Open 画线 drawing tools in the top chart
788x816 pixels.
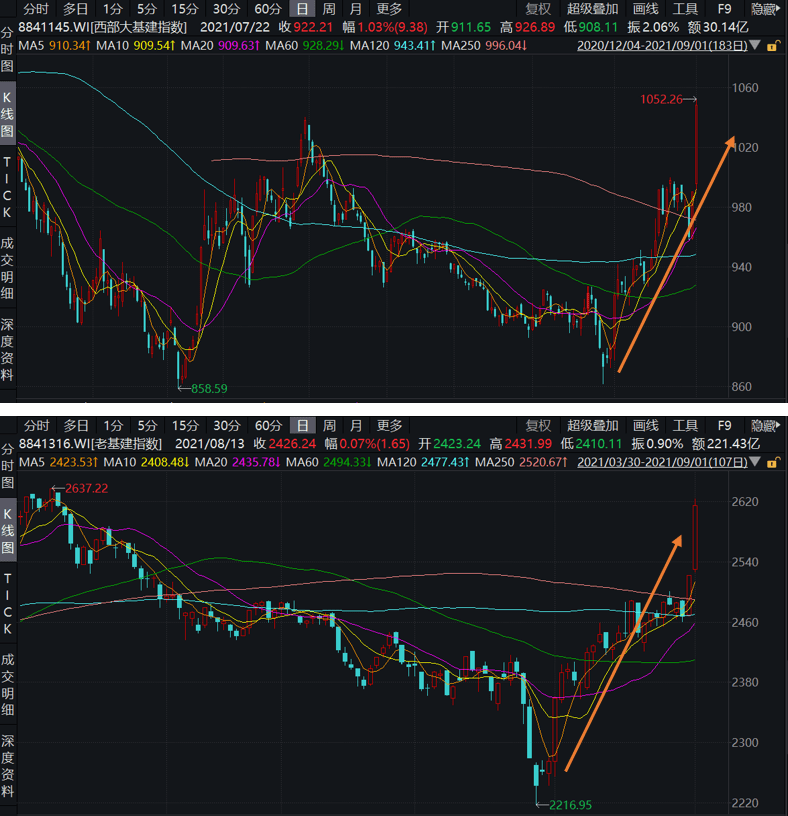646,9
